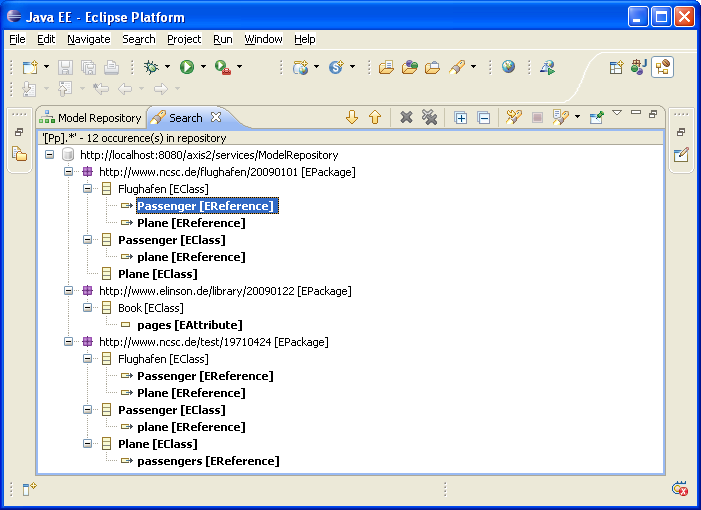Switch to the Model Repository tab
This screenshot has height=510, width=701.
[x=90, y=118]
